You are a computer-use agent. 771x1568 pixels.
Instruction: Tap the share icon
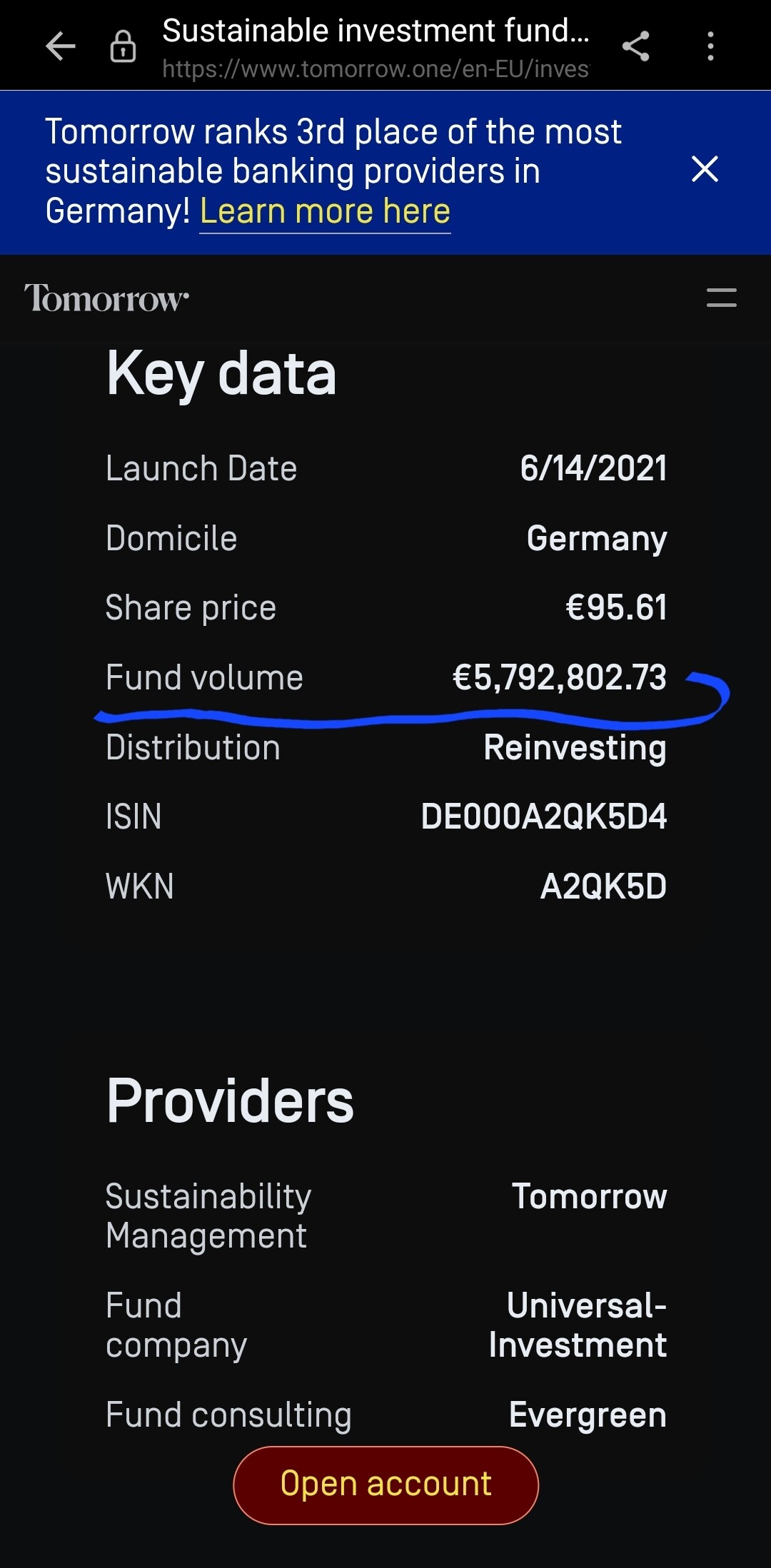[x=635, y=47]
